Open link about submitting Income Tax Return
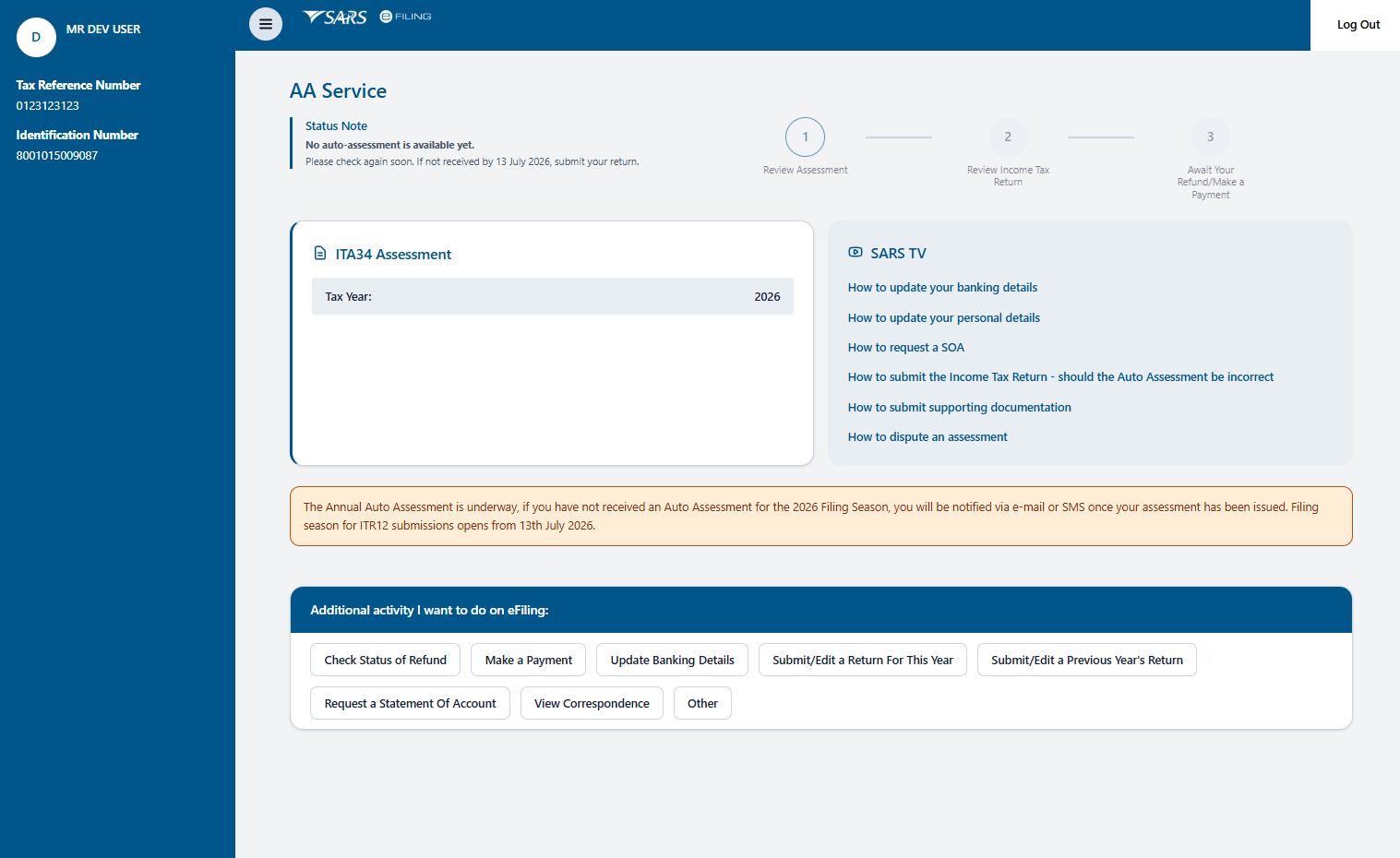Image resolution: width=1400 pixels, height=858 pixels. coord(1060,376)
